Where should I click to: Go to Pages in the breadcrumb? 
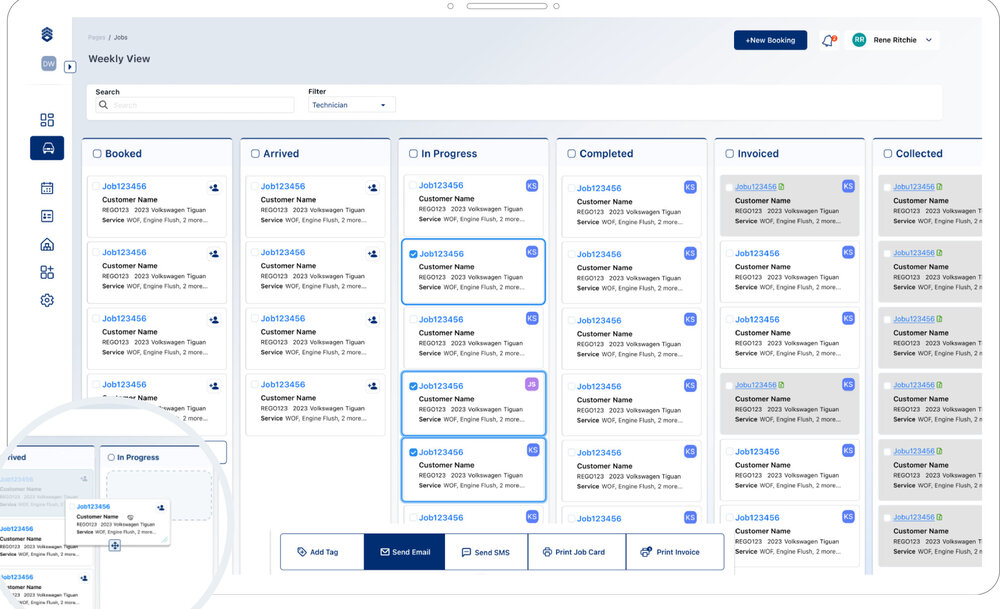pyautogui.click(x=96, y=38)
